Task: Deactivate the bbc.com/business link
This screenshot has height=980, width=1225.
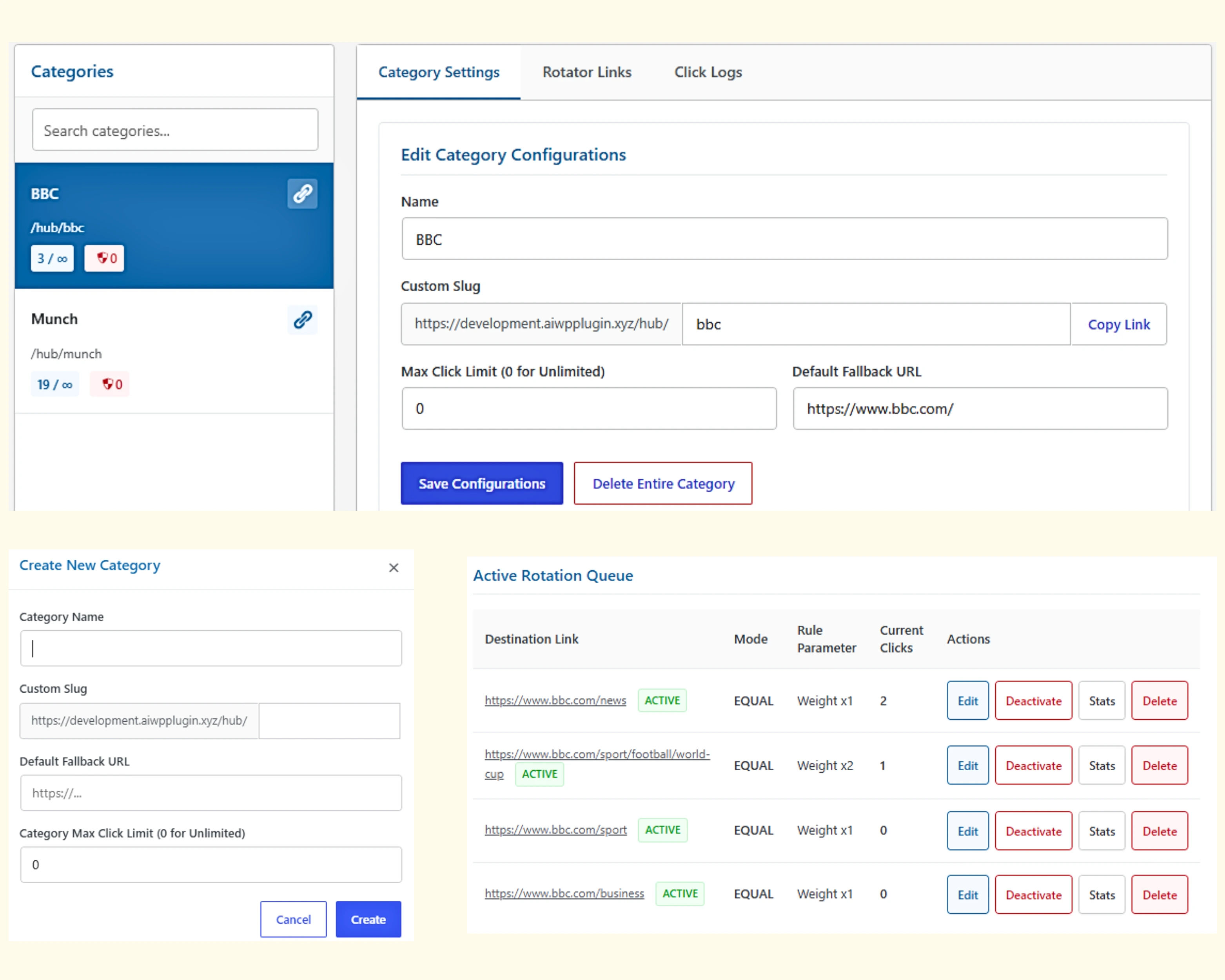Action: (x=1034, y=895)
